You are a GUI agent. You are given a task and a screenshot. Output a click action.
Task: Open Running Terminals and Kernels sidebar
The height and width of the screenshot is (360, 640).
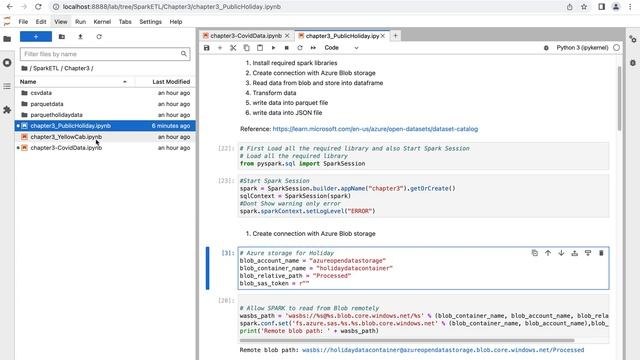click(x=7, y=63)
